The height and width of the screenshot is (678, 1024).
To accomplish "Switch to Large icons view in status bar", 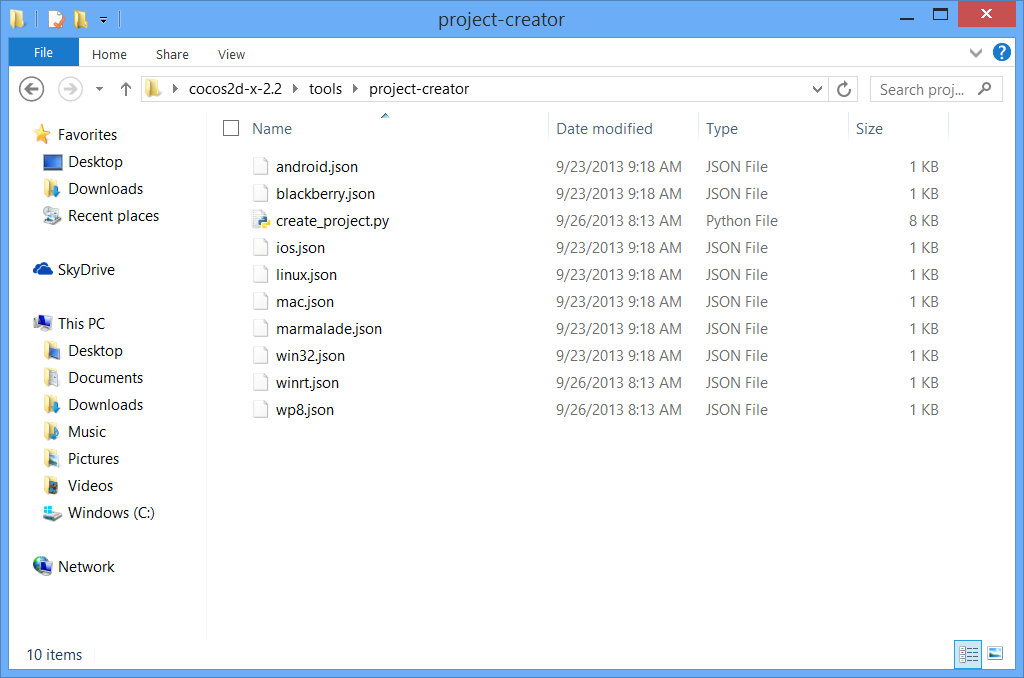I will point(995,653).
